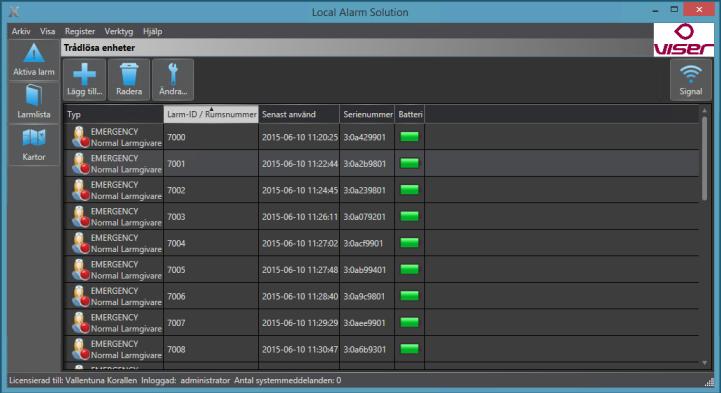Viewport: 721px width, 393px height.
Task: Click emergency device icon for 7004
Action: point(80,243)
